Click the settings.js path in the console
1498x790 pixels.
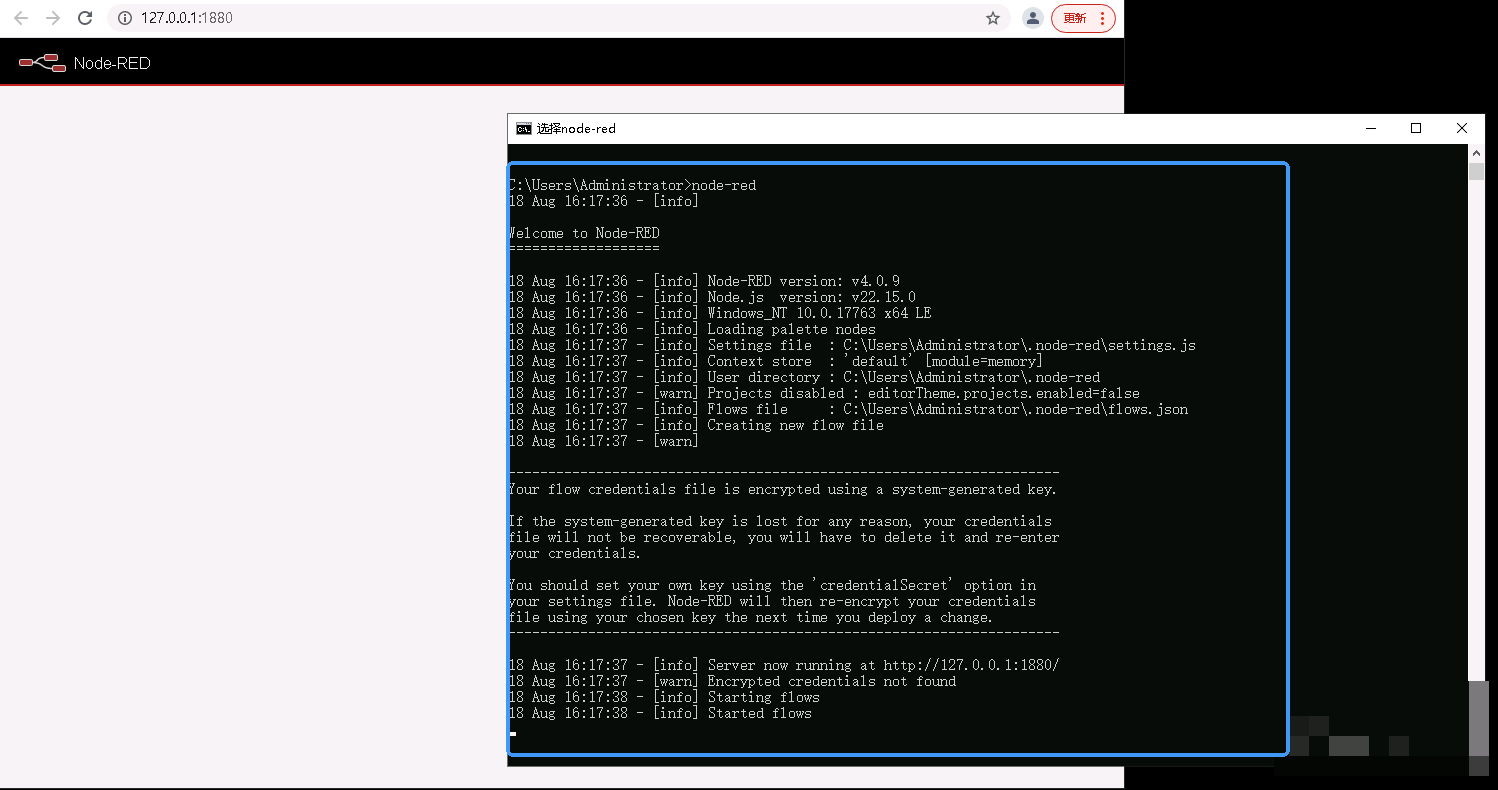pyautogui.click(x=1019, y=345)
